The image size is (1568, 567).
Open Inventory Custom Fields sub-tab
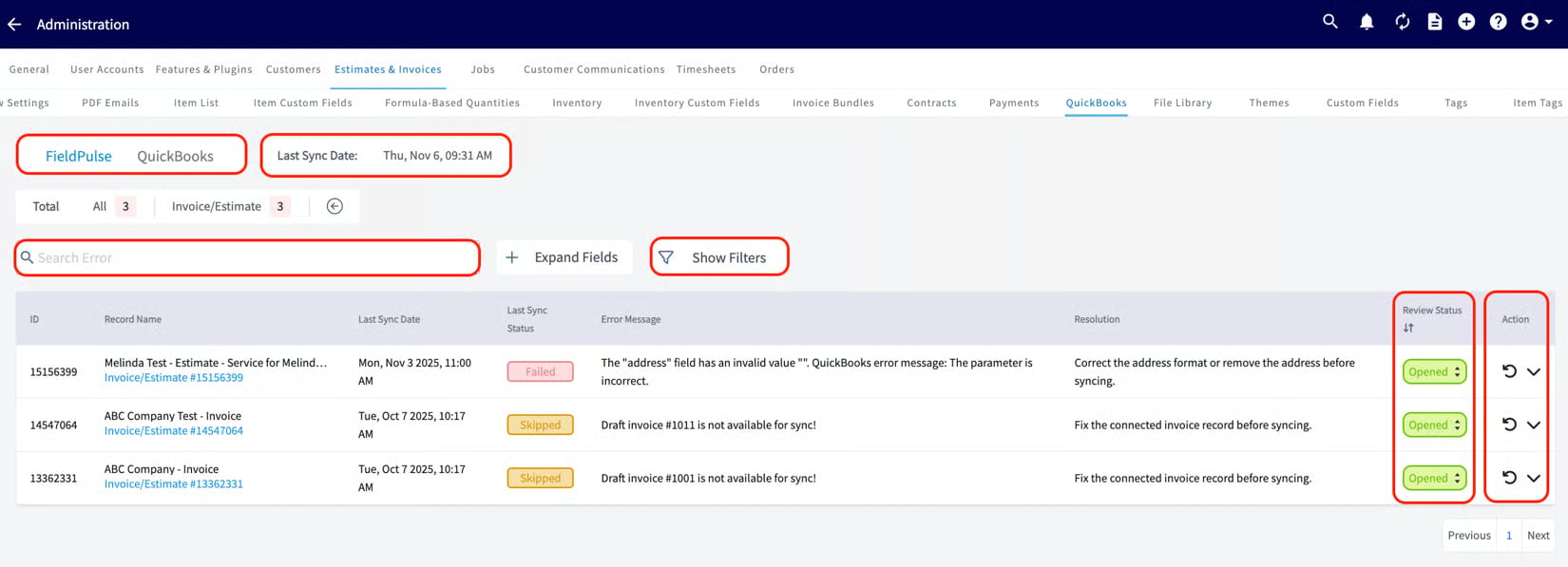point(698,103)
